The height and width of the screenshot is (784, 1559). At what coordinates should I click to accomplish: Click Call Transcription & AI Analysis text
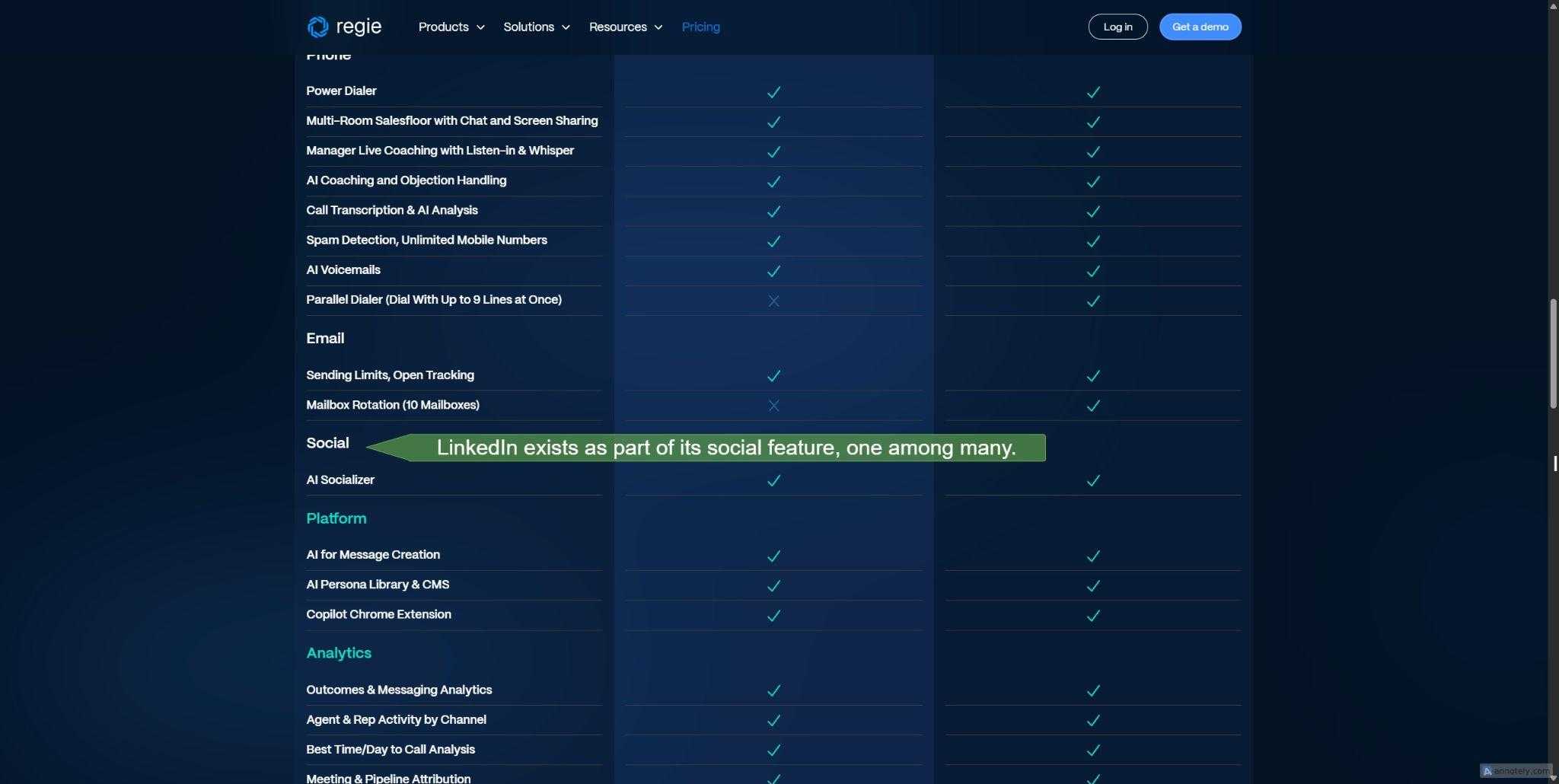[x=392, y=210]
